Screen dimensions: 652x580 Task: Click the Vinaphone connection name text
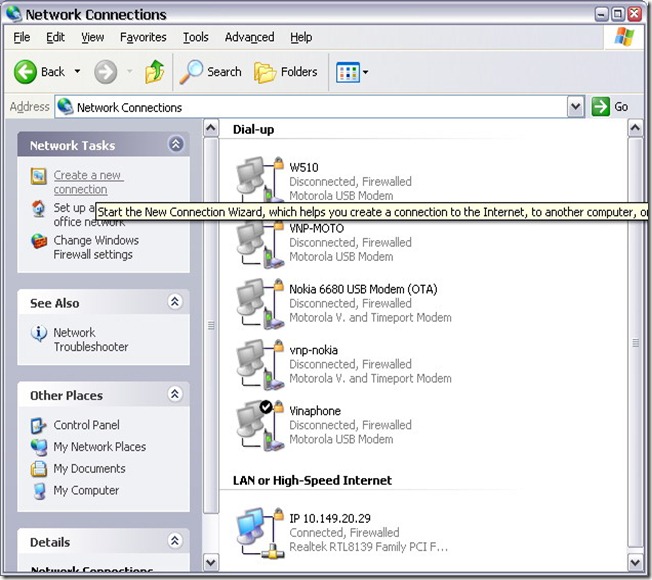tap(315, 411)
